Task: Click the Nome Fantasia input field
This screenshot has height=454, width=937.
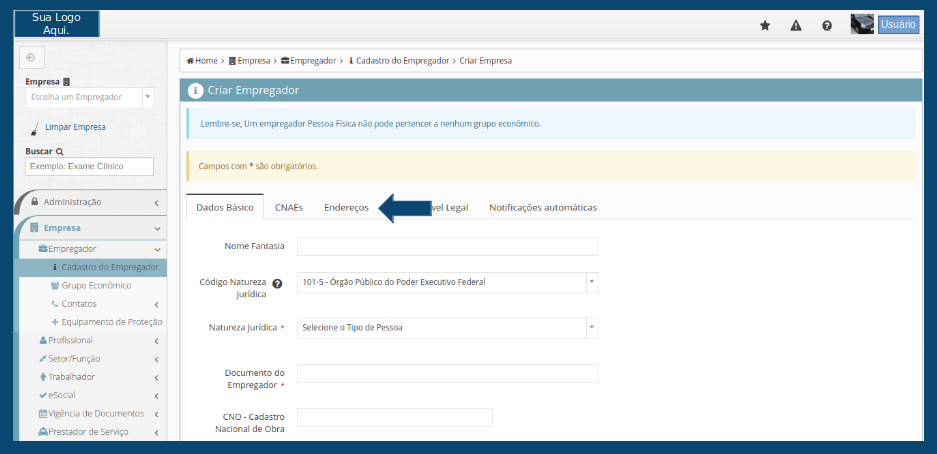Action: 448,246
